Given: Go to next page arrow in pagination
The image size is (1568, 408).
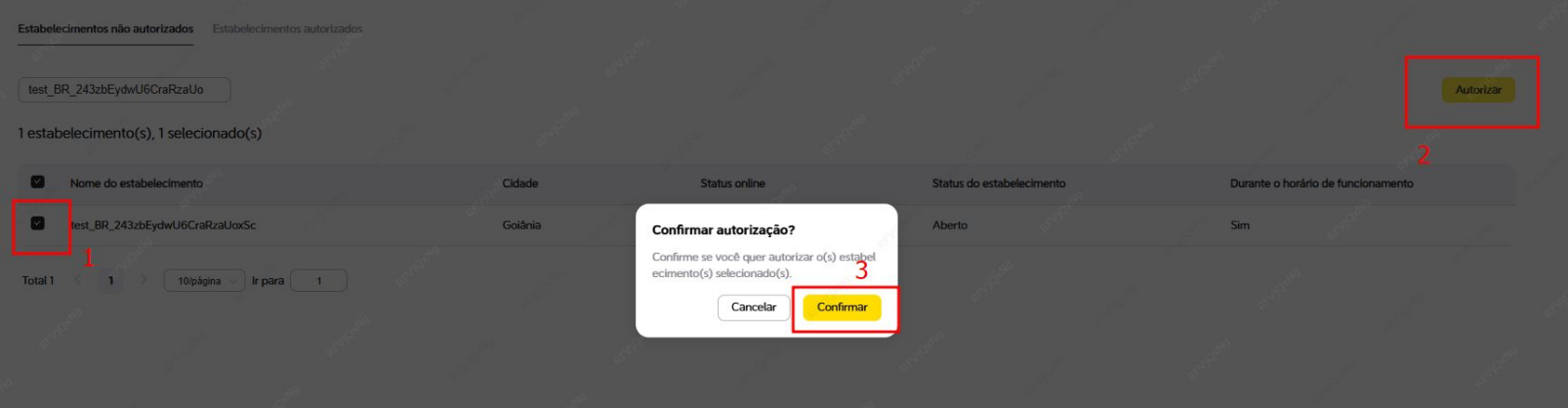Looking at the screenshot, I should pos(143,280).
